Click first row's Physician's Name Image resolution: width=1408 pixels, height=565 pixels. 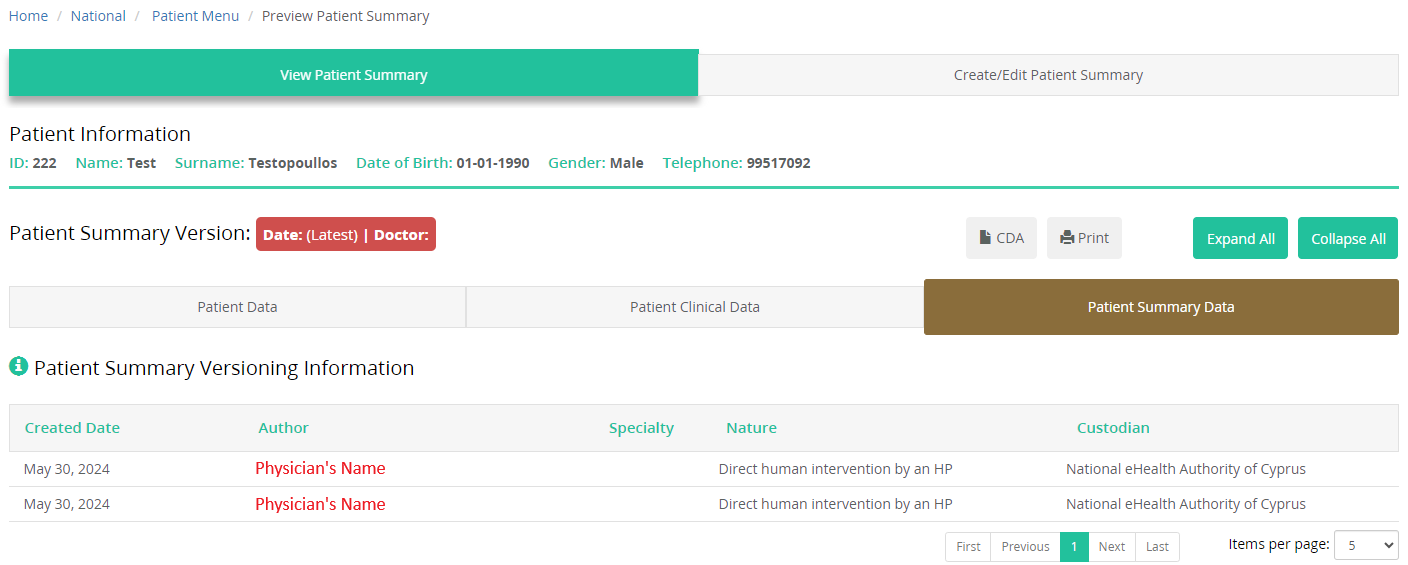pos(320,468)
